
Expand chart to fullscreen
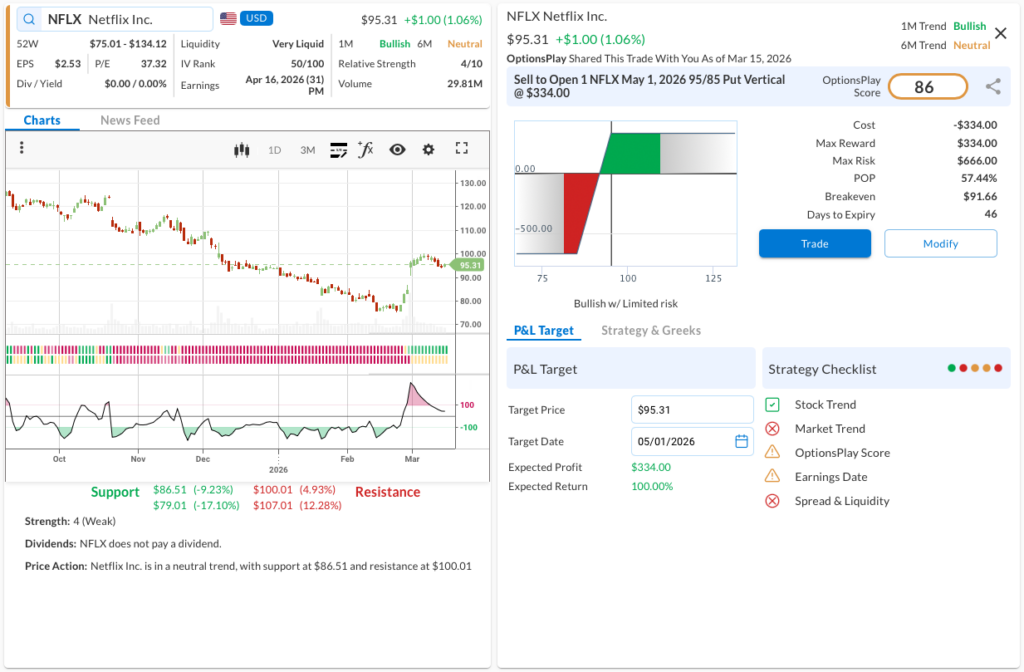[461, 149]
